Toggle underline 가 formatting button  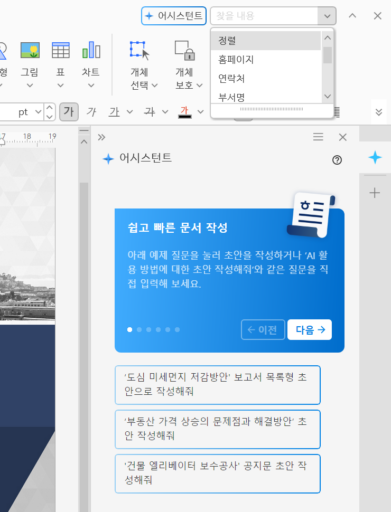tap(114, 112)
